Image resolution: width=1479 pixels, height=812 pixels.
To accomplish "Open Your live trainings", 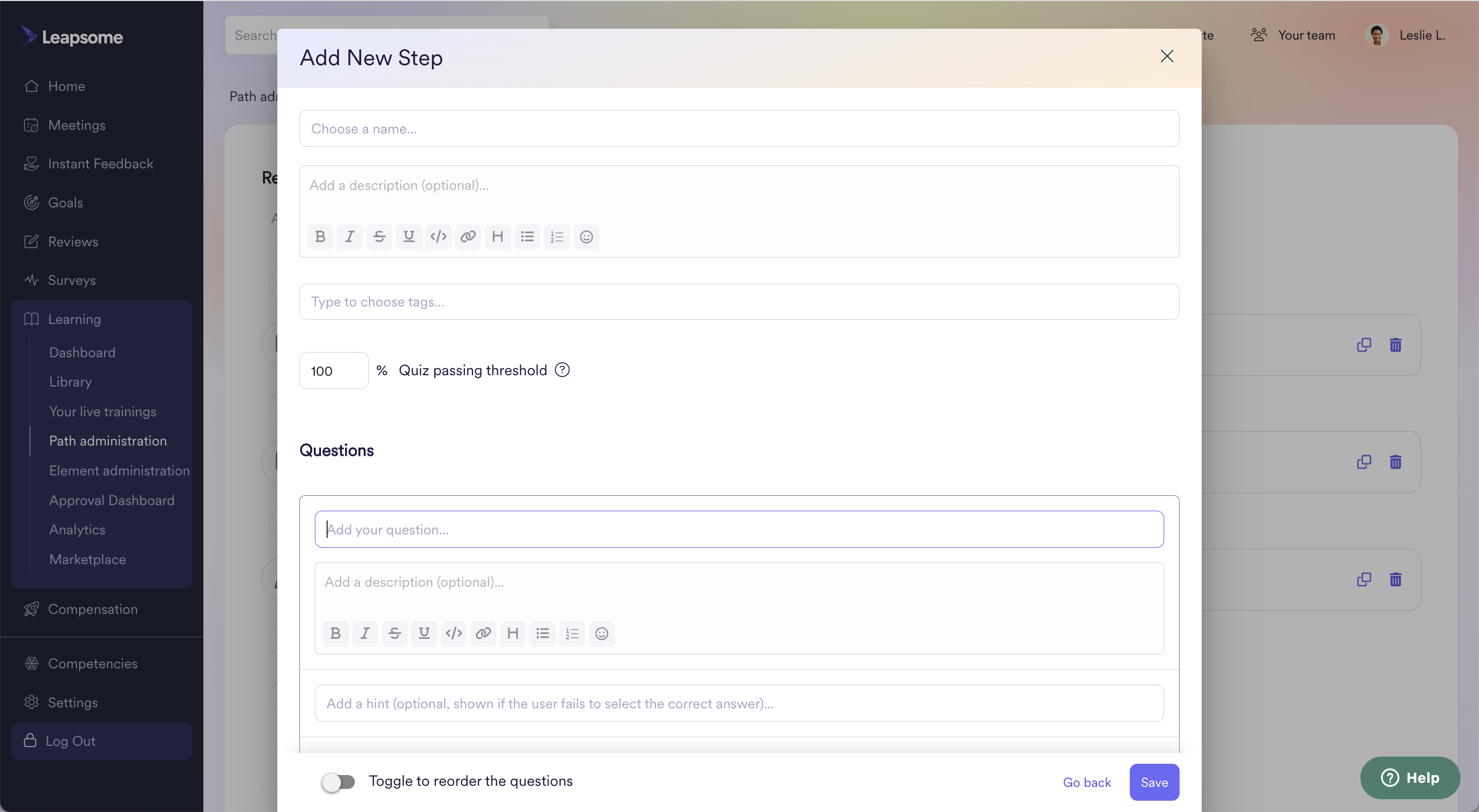I will click(103, 412).
